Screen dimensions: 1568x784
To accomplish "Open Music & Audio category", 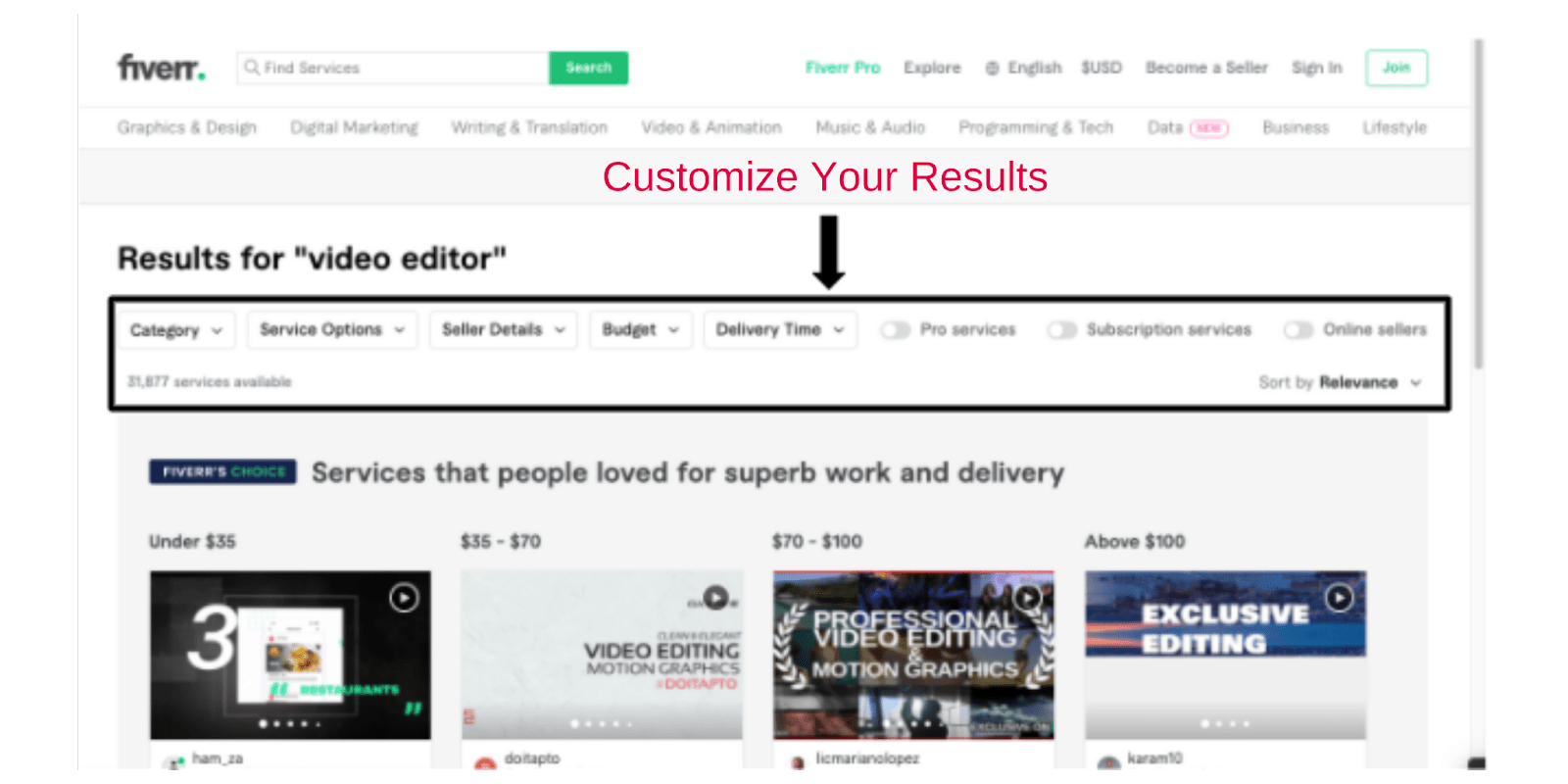I will point(870,127).
